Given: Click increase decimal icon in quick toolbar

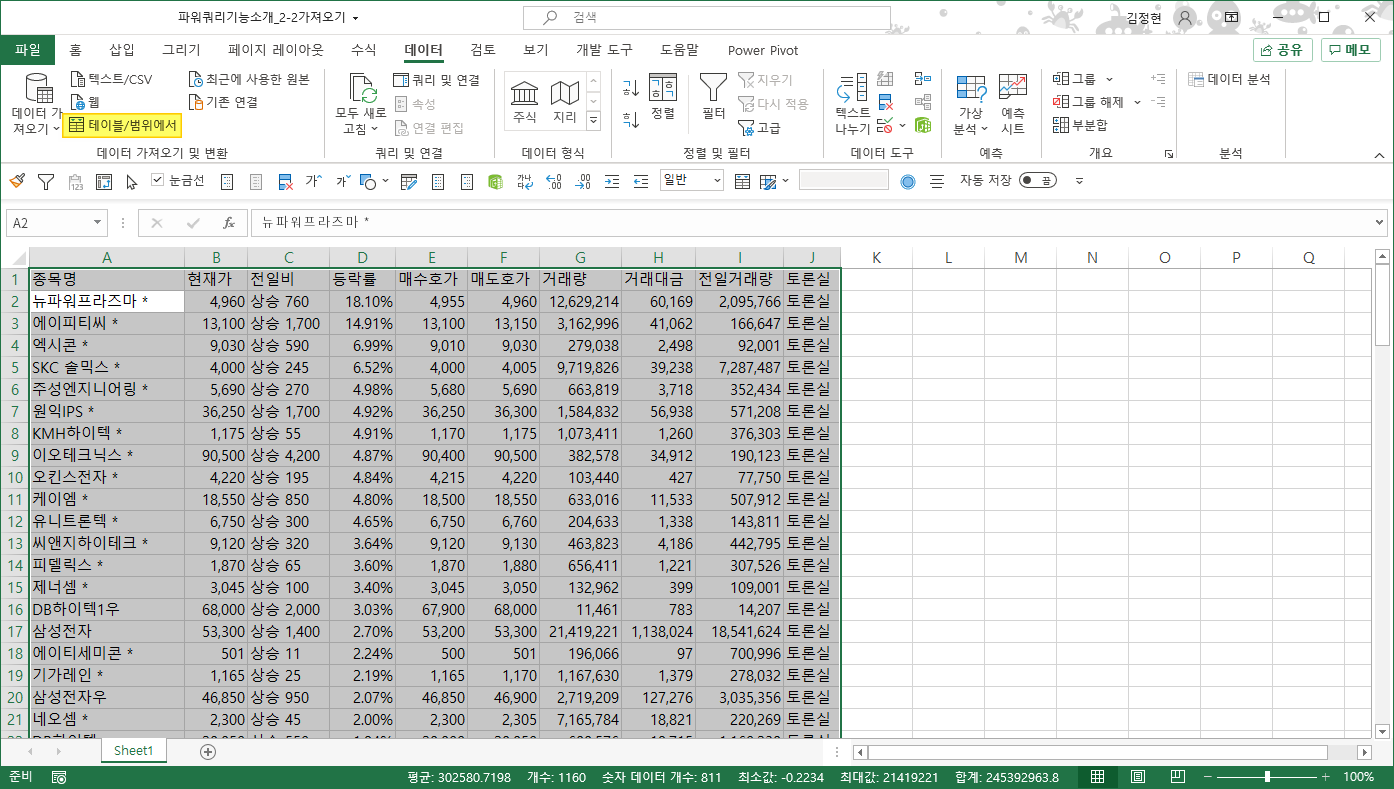Looking at the screenshot, I should [x=554, y=181].
